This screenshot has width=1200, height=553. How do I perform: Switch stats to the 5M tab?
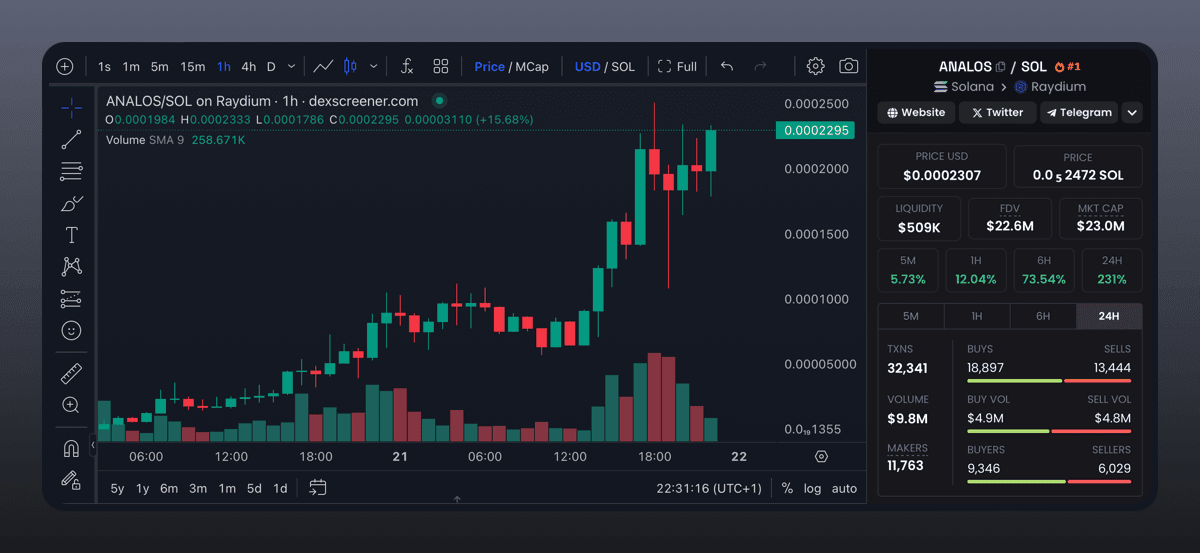click(x=911, y=316)
